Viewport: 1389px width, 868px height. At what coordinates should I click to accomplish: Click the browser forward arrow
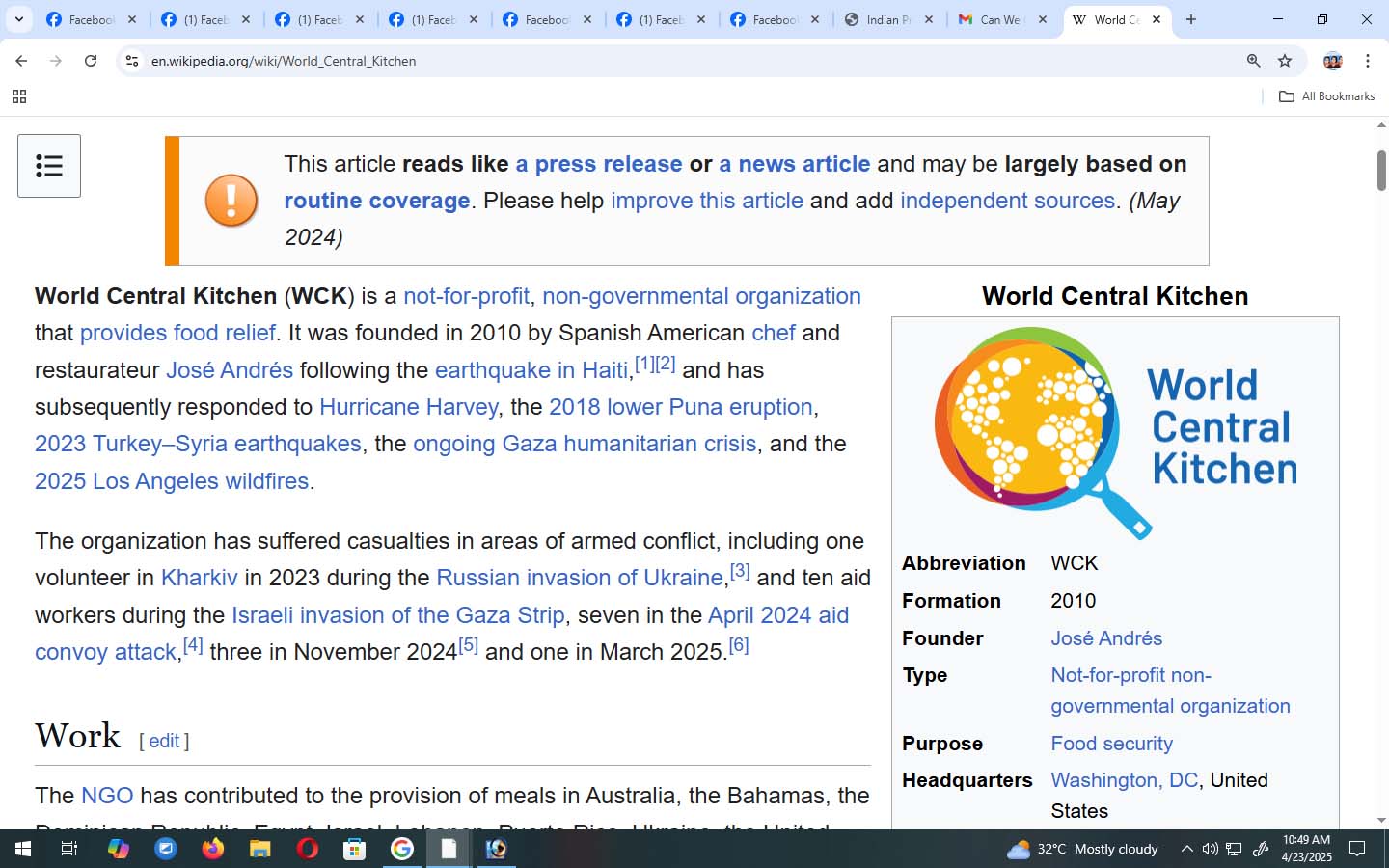point(56,61)
